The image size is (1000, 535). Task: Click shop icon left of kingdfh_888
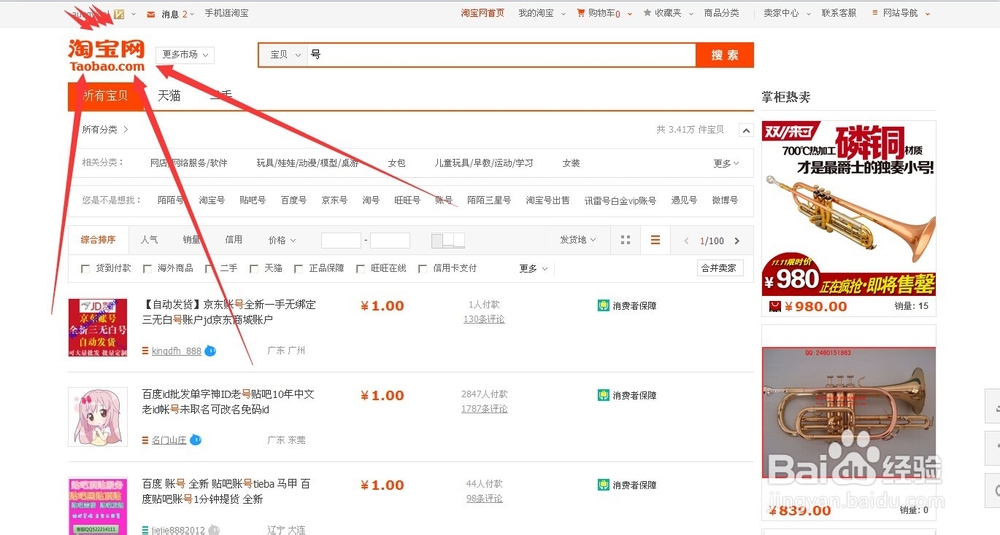(145, 351)
